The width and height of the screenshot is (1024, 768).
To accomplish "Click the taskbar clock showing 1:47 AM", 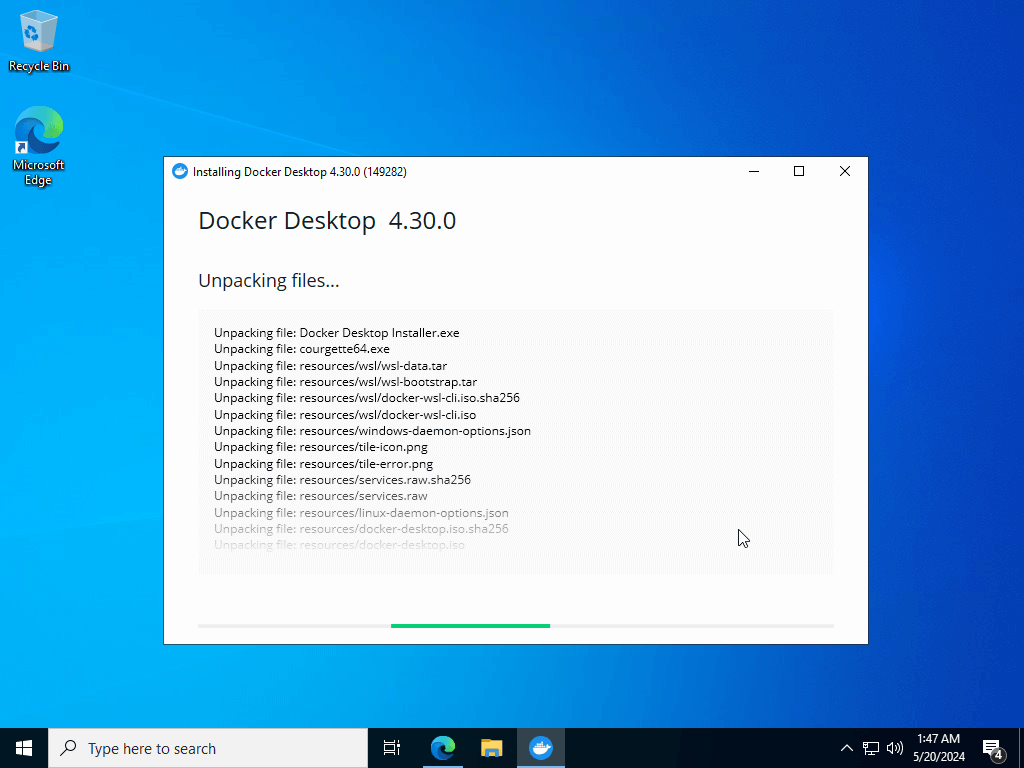I will click(x=939, y=748).
